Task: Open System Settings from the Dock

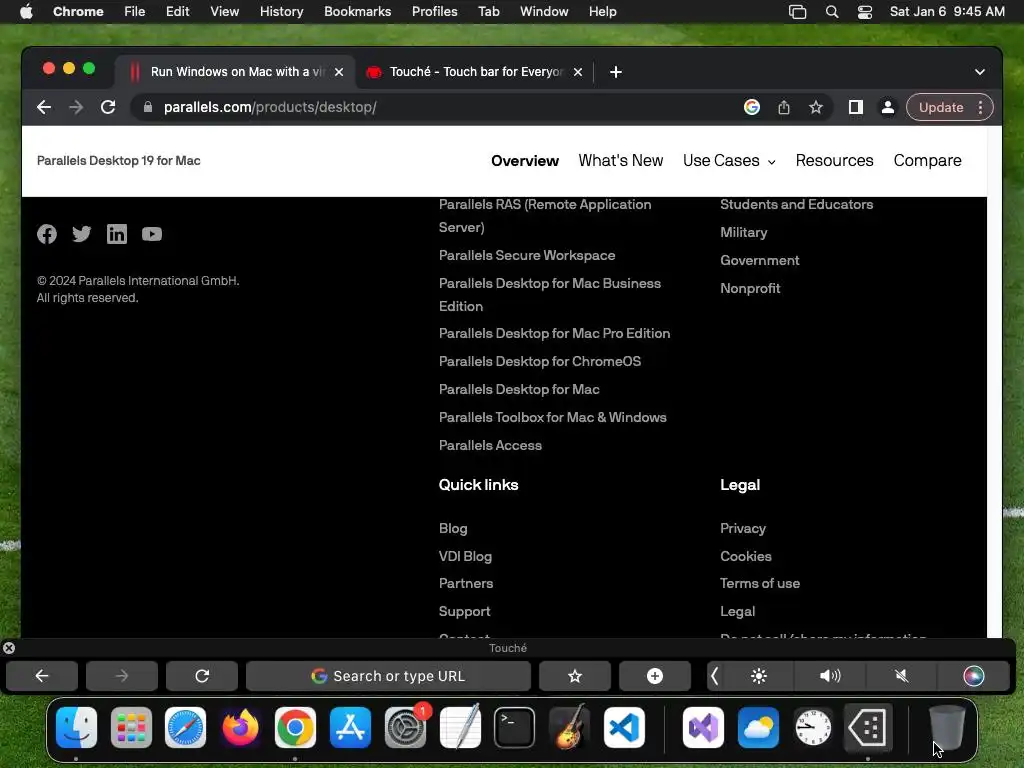Action: (406, 727)
